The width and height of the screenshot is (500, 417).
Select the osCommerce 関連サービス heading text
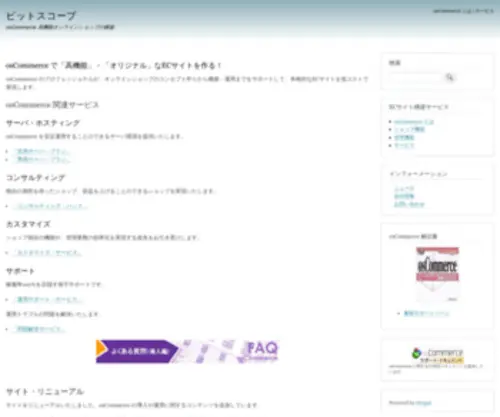[52, 105]
